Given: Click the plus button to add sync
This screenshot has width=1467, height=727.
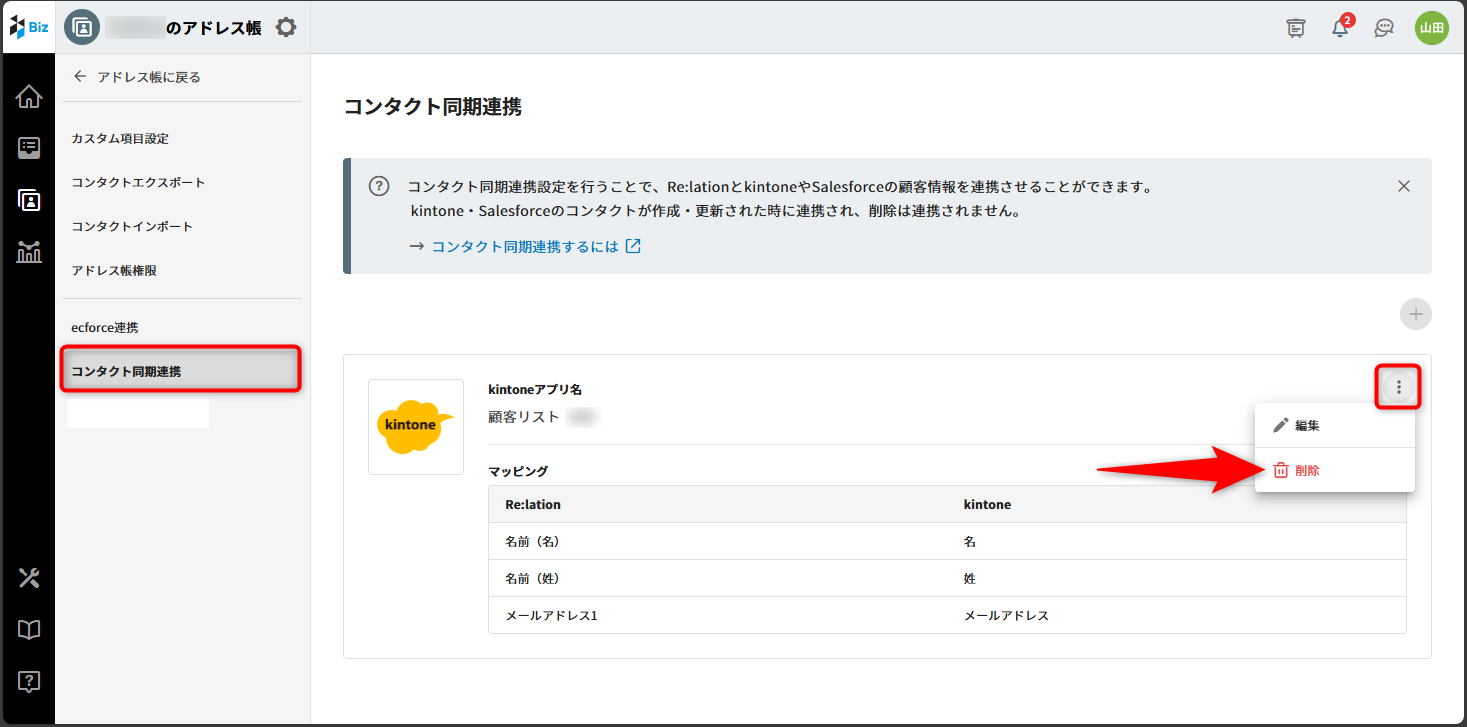Looking at the screenshot, I should point(1415,314).
